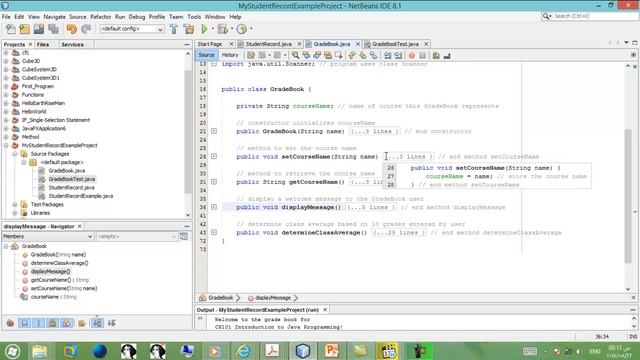Open the Source menu
This screenshot has height=360, width=640.
(x=78, y=17)
